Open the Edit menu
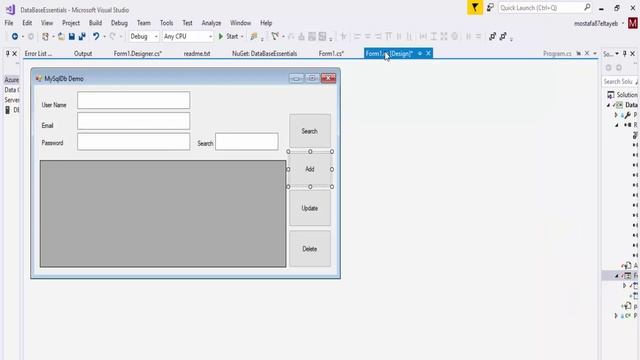This screenshot has width=640, height=360. tap(27, 23)
